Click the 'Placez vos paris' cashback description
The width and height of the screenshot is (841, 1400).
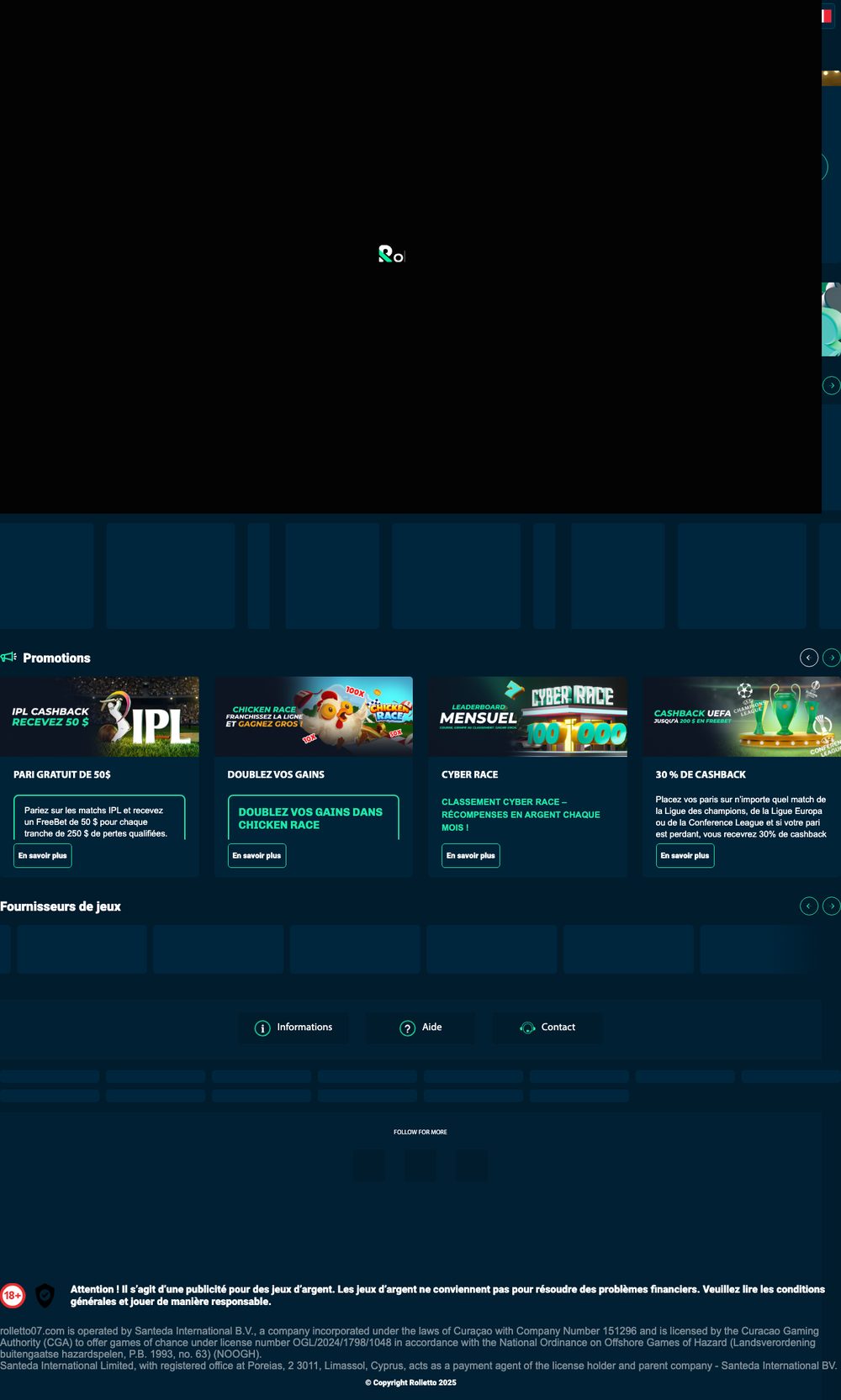tap(741, 816)
